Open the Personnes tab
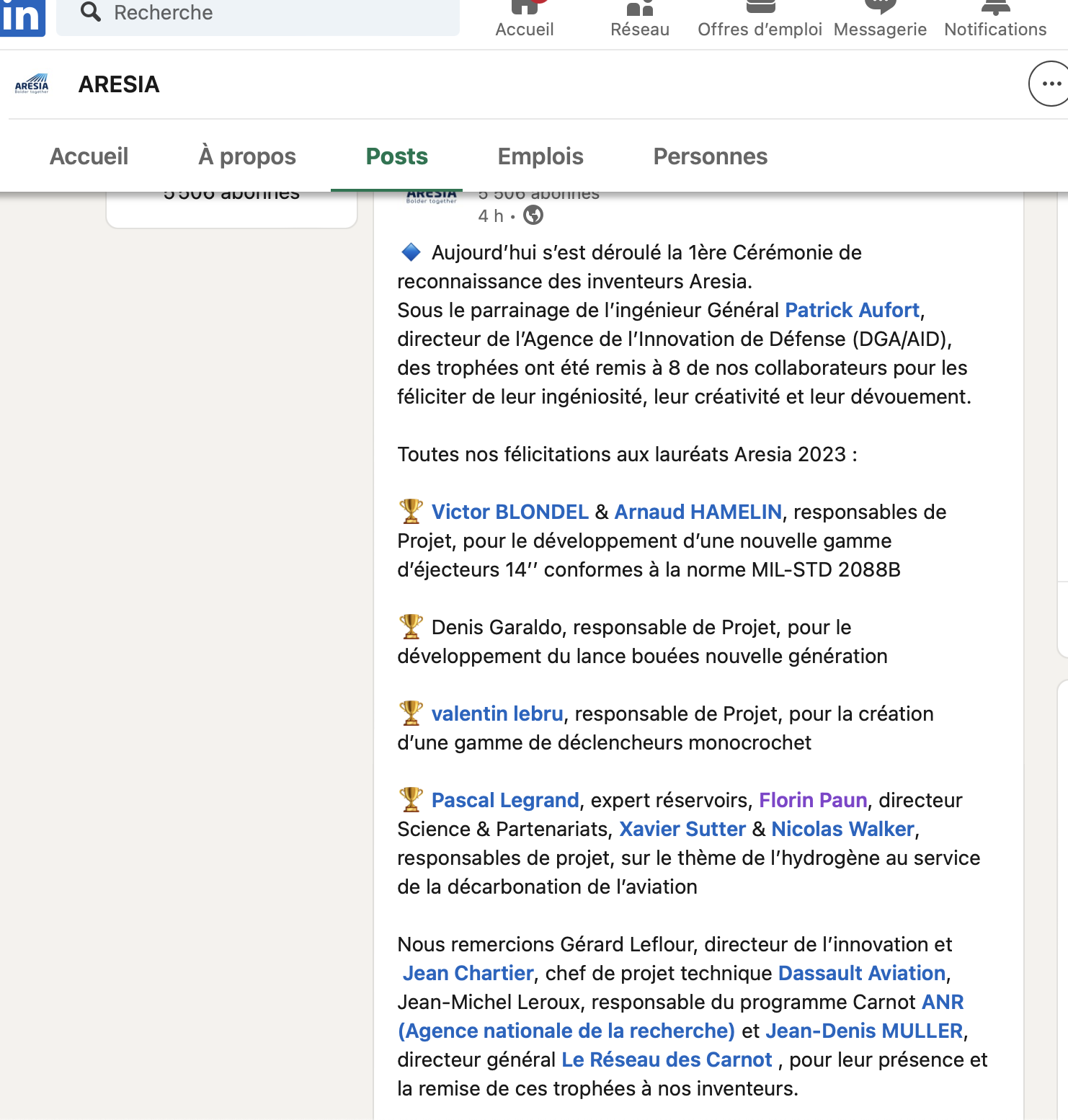The width and height of the screenshot is (1068, 1120). coord(710,156)
